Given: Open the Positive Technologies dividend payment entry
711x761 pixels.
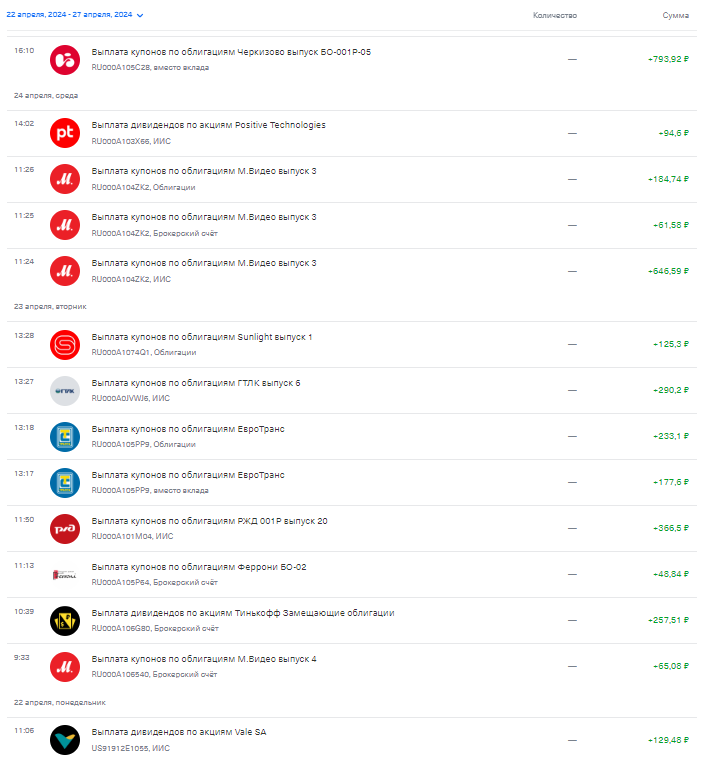Looking at the screenshot, I should [352, 133].
